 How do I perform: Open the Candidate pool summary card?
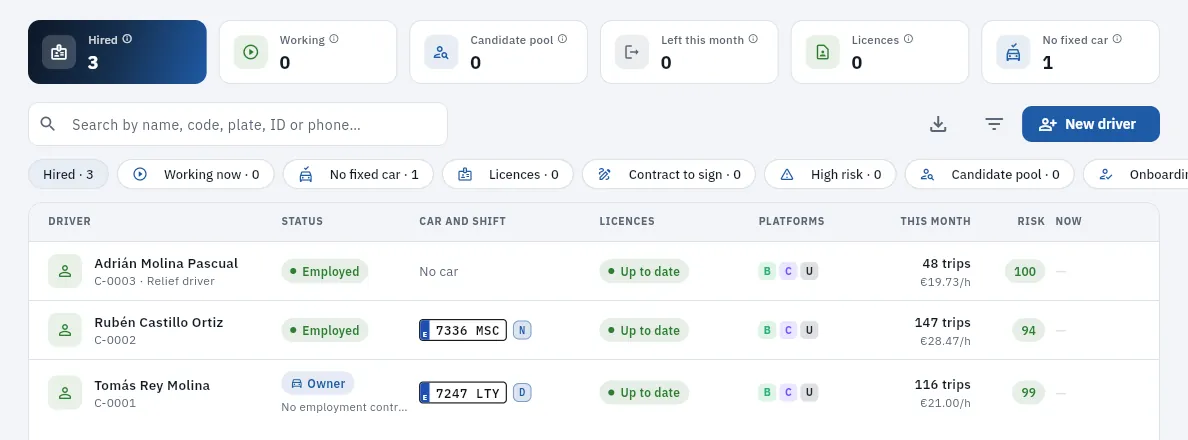[499, 51]
